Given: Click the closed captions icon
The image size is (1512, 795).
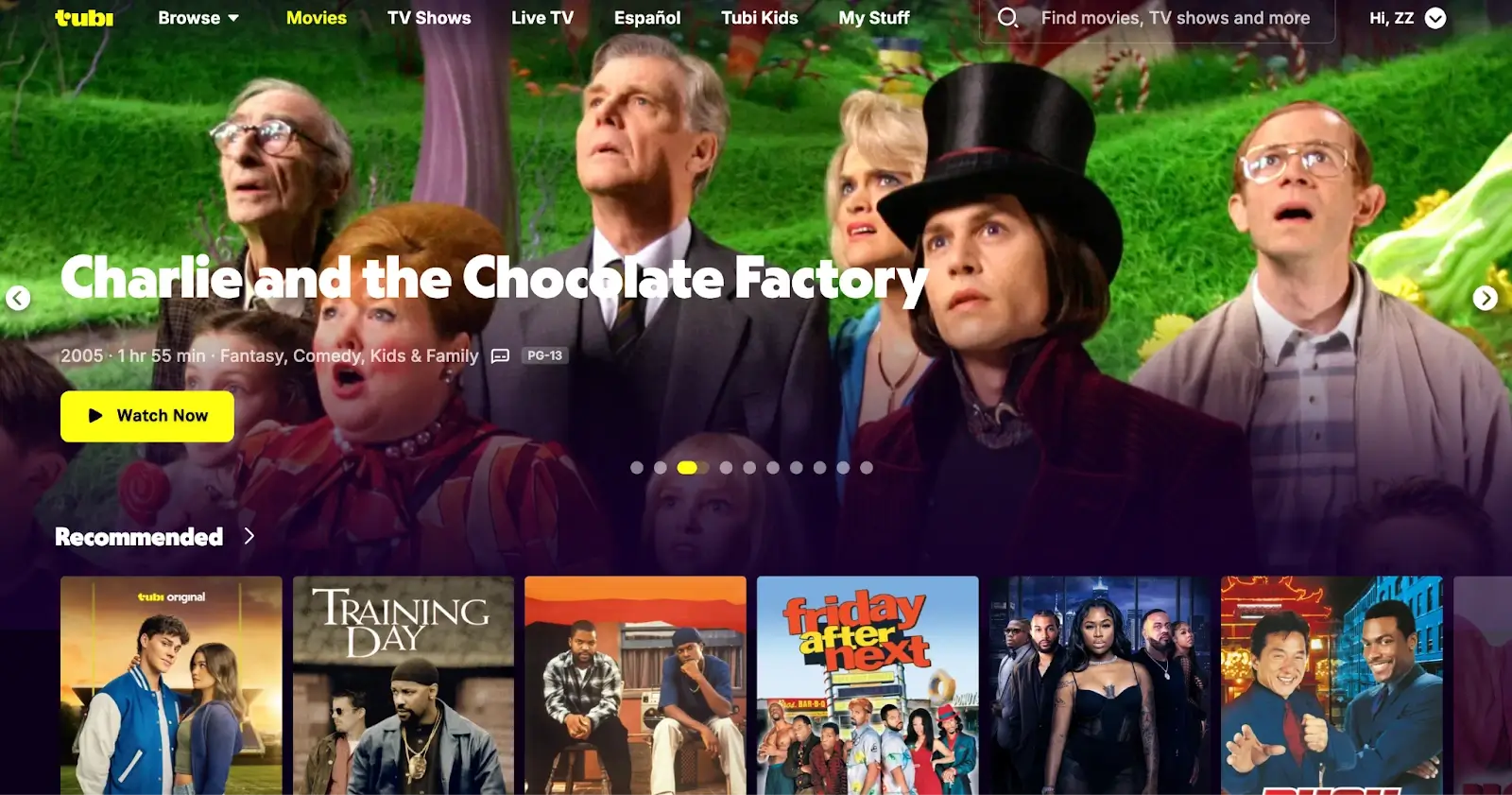Looking at the screenshot, I should (501, 356).
